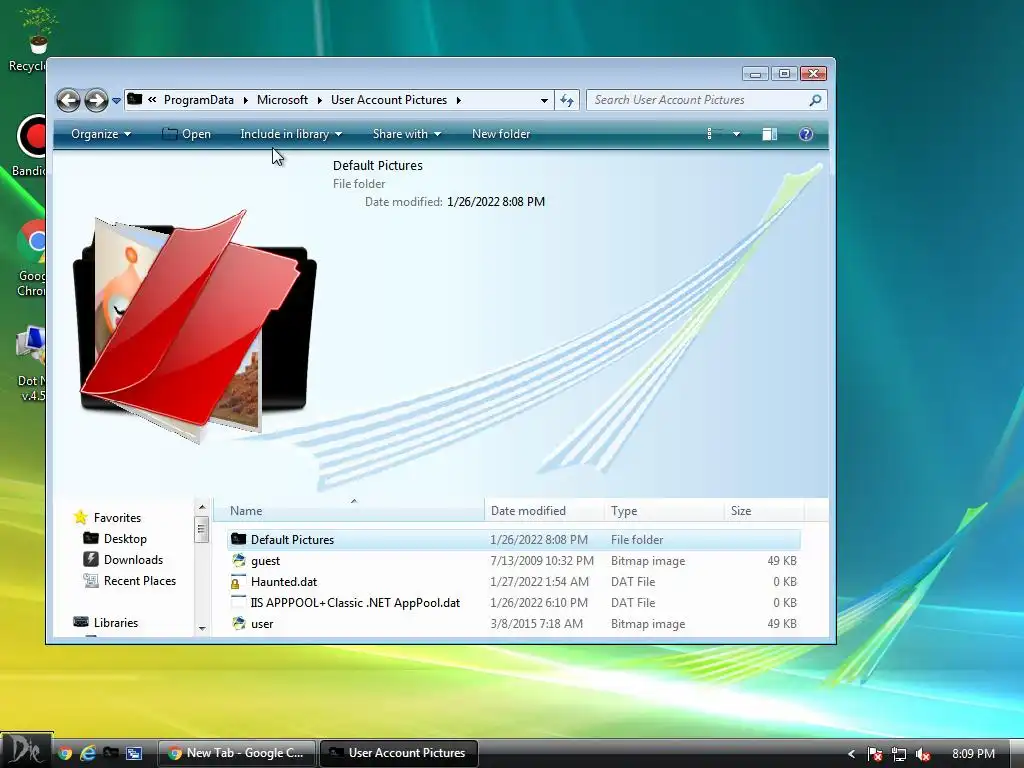Open Google Chrome desktop icon
This screenshot has width=1024, height=768.
[29, 258]
